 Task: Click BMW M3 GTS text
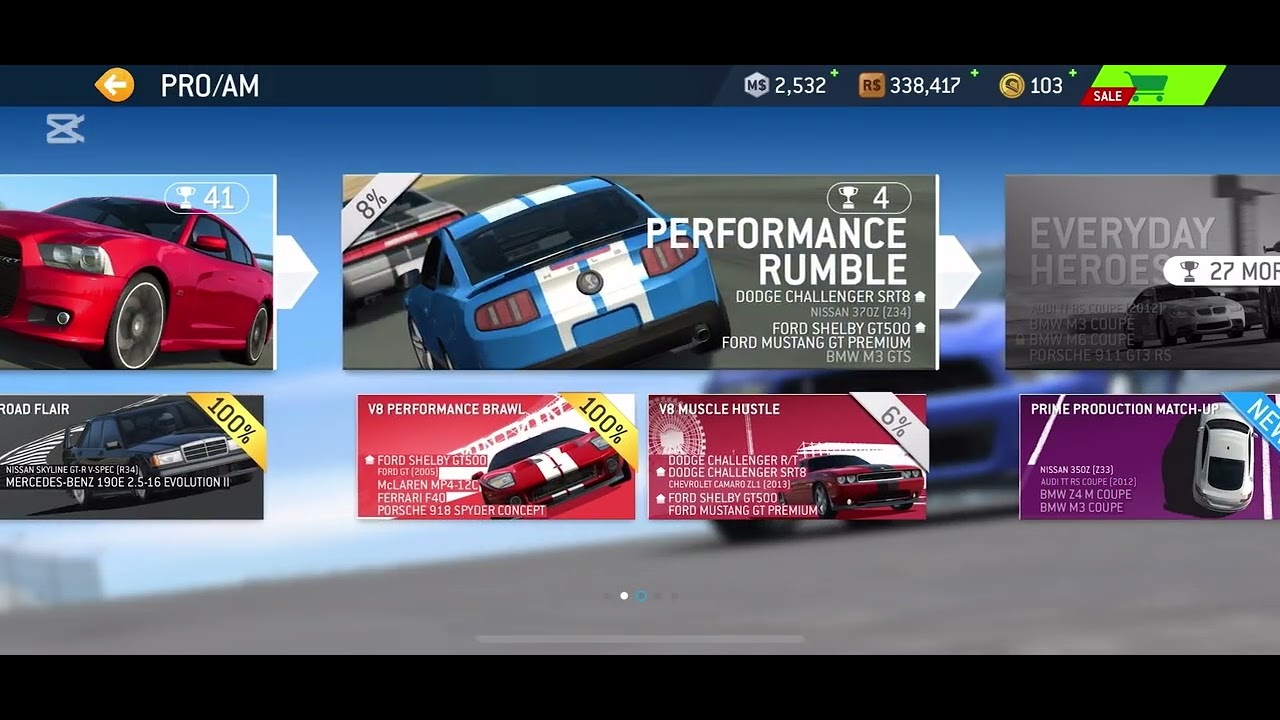[868, 357]
